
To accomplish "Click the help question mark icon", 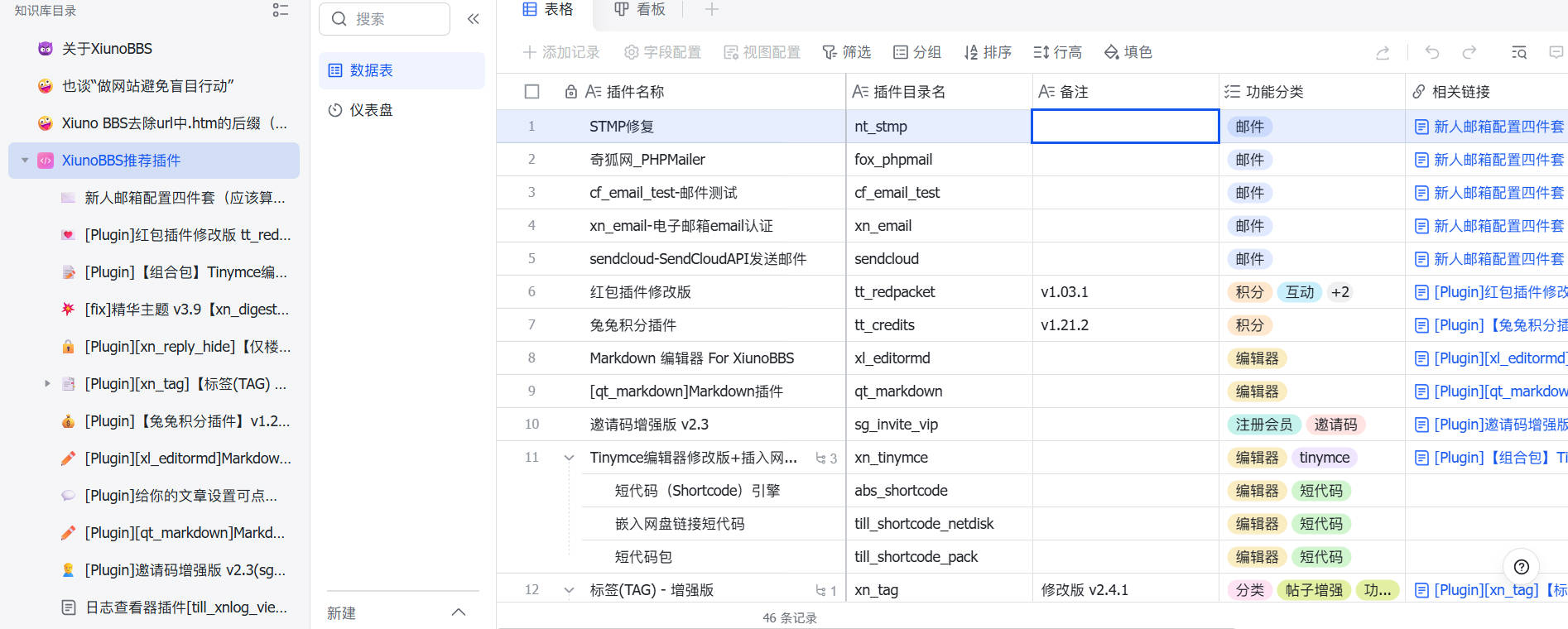I will coord(1521,567).
